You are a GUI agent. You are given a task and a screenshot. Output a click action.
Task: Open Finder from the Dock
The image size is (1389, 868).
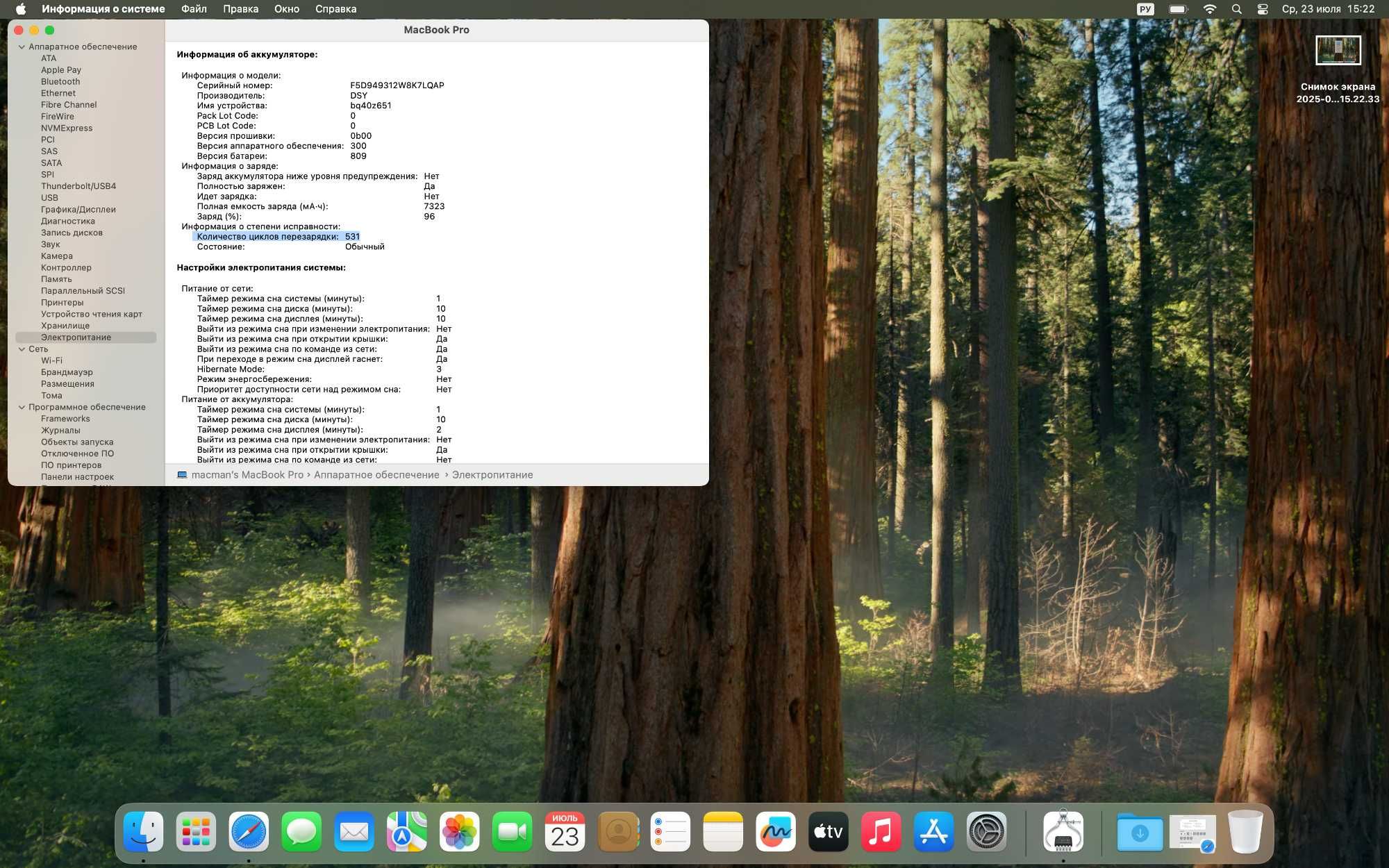coord(143,831)
